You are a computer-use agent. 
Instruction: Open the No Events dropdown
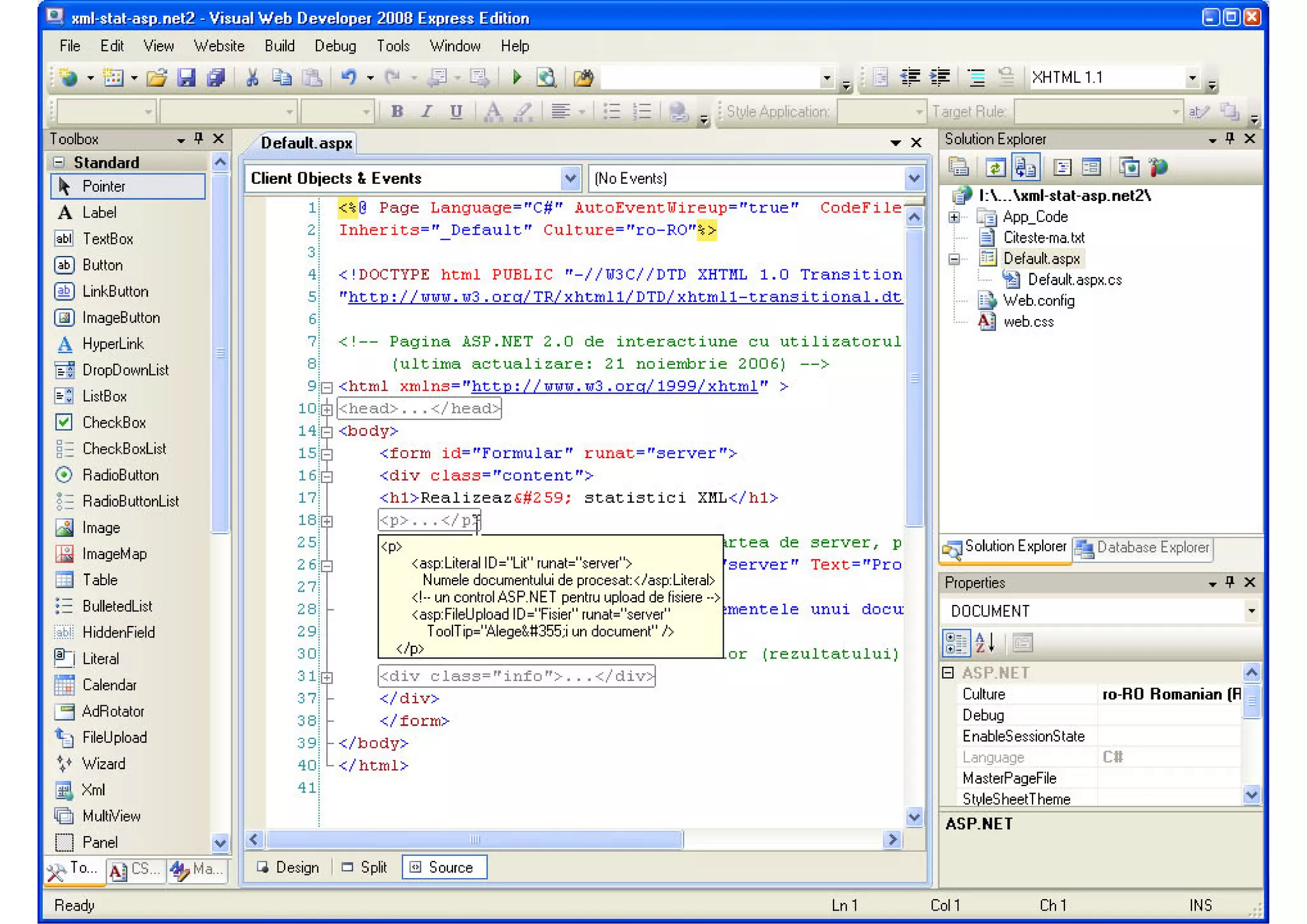click(x=914, y=178)
